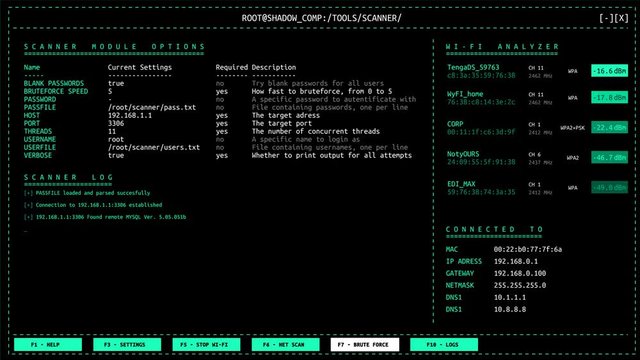The height and width of the screenshot is (360, 640).
Task: Select the THREADS option name
Action: point(38,131)
